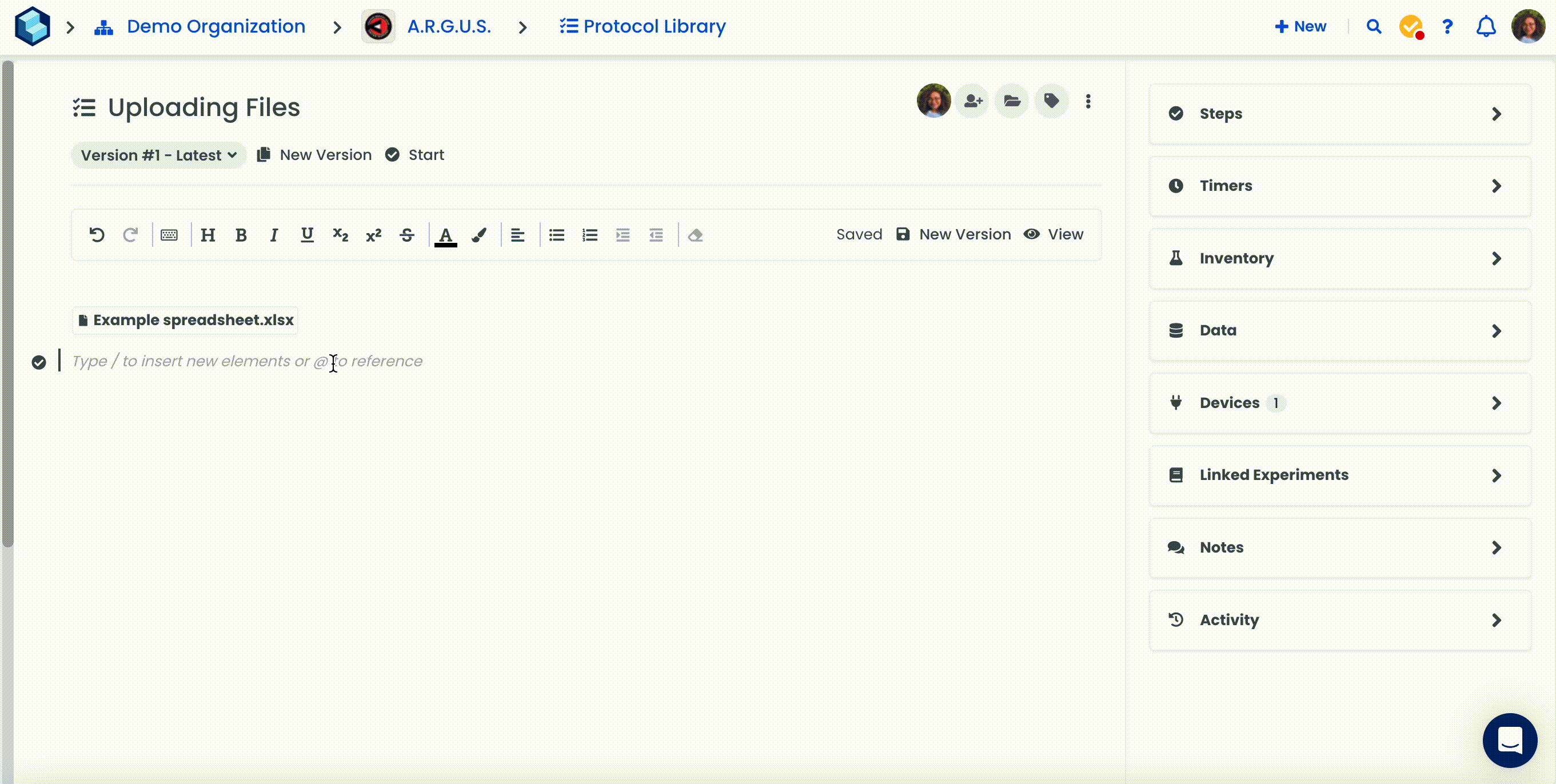Toggle the step checkmark beside empty line
This screenshot has height=784, width=1556.
[x=39, y=362]
